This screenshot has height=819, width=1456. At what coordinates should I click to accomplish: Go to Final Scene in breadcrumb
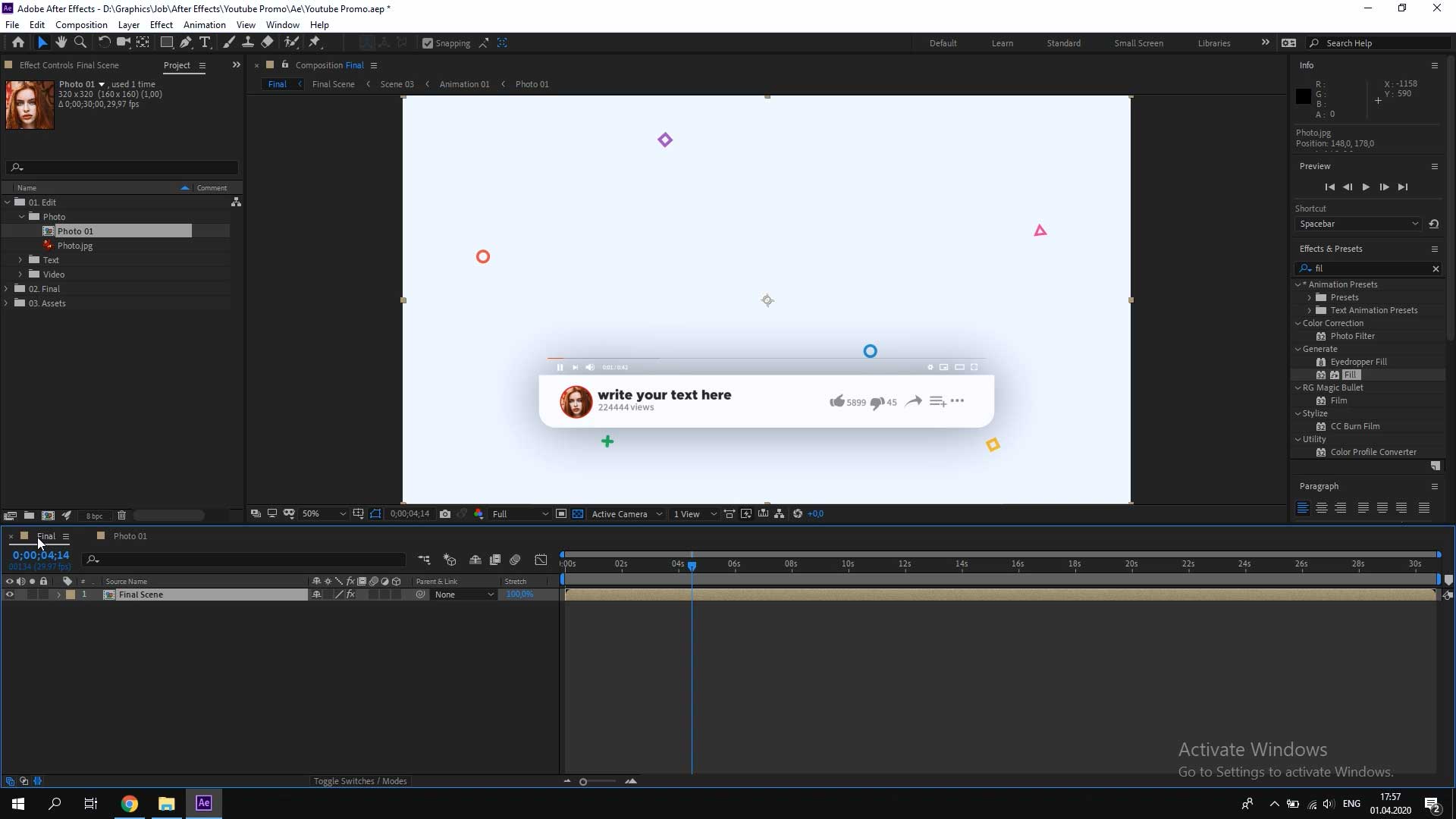(333, 84)
